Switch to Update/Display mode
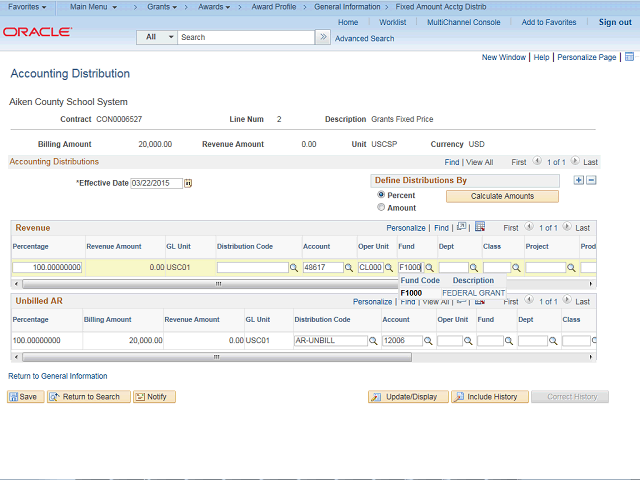The height and width of the screenshot is (480, 640). click(x=408, y=397)
